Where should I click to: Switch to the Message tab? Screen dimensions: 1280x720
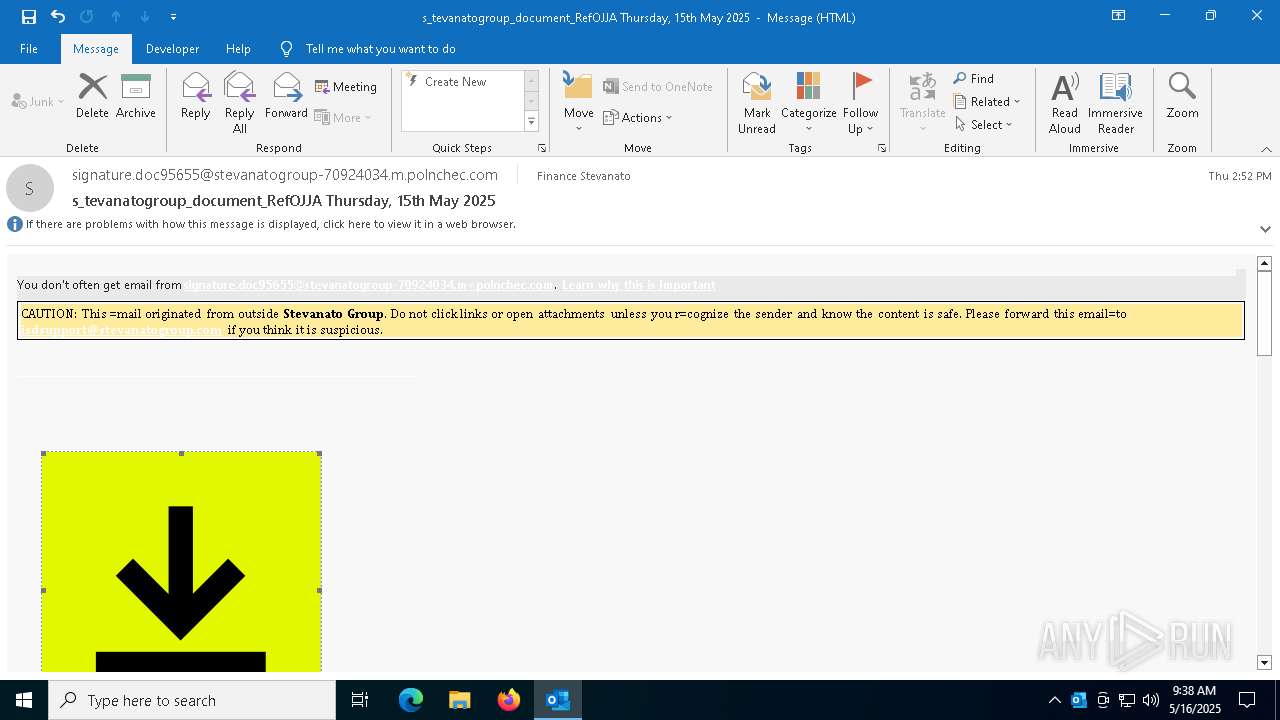click(x=96, y=48)
